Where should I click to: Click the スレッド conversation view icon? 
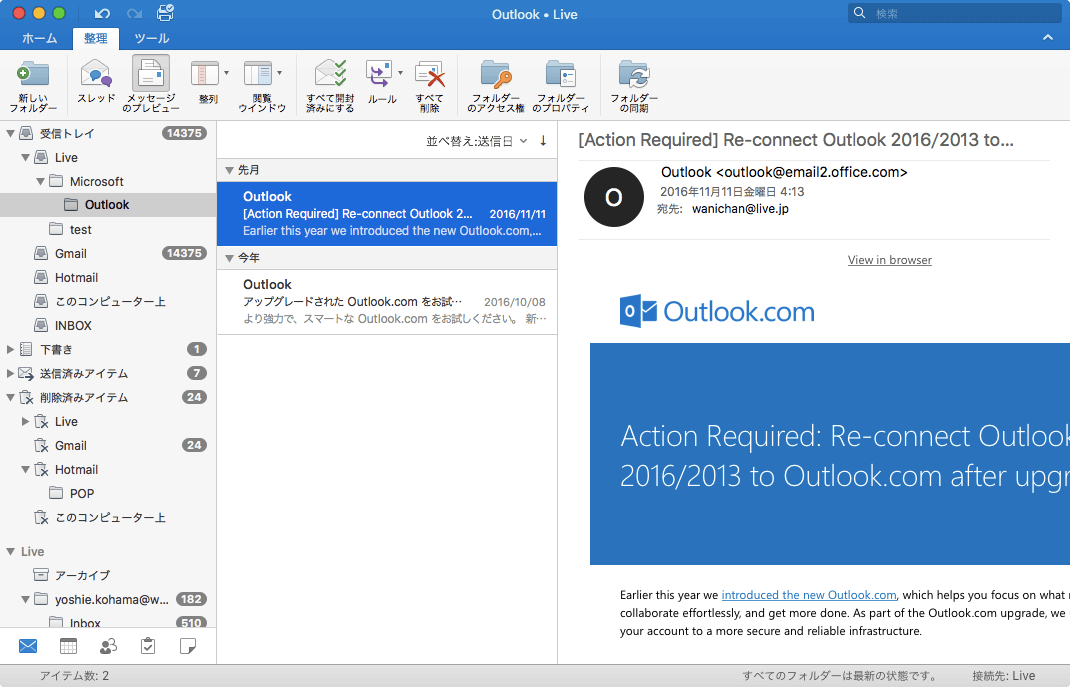point(96,82)
